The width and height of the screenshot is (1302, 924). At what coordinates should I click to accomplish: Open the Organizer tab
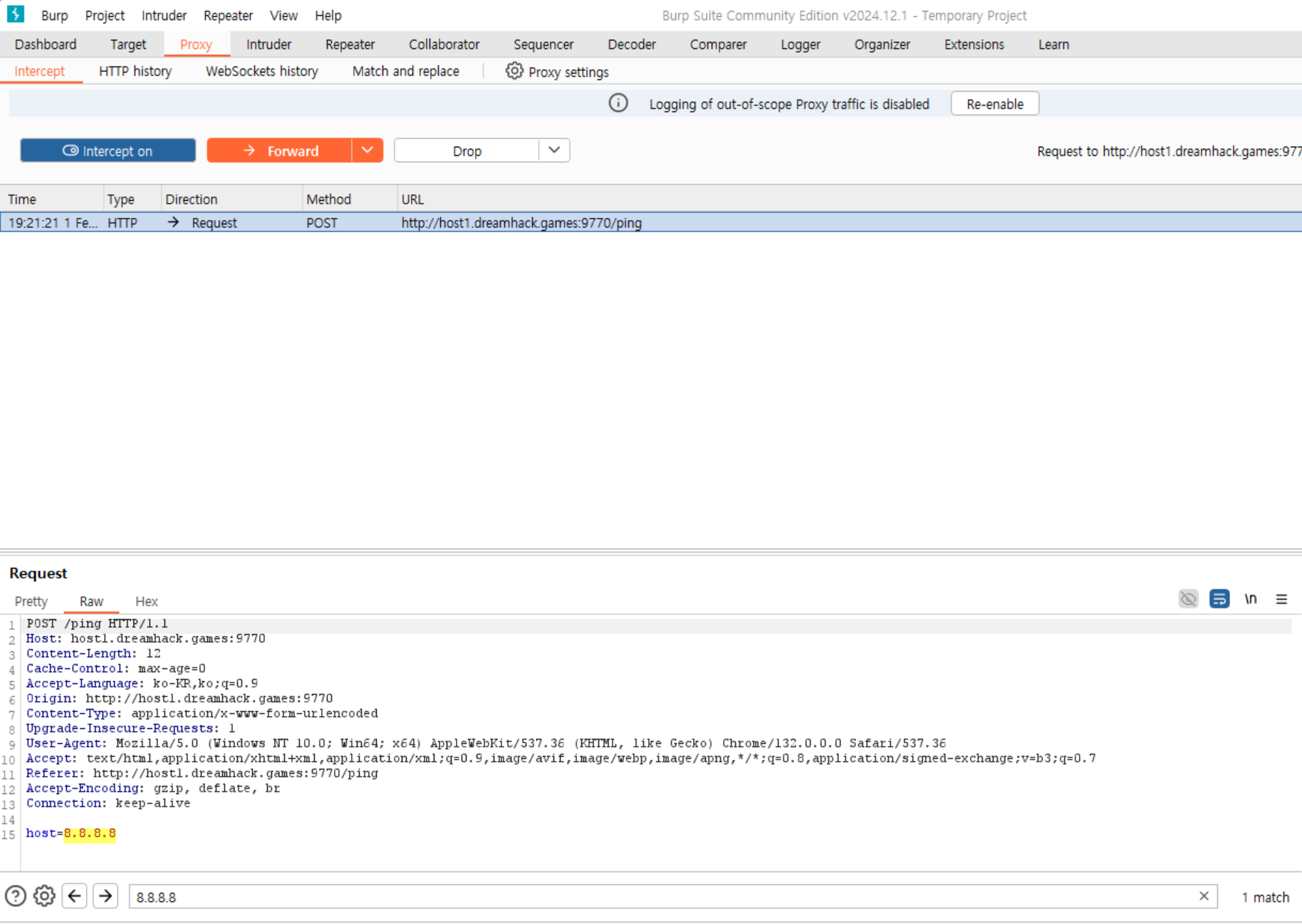[x=882, y=44]
